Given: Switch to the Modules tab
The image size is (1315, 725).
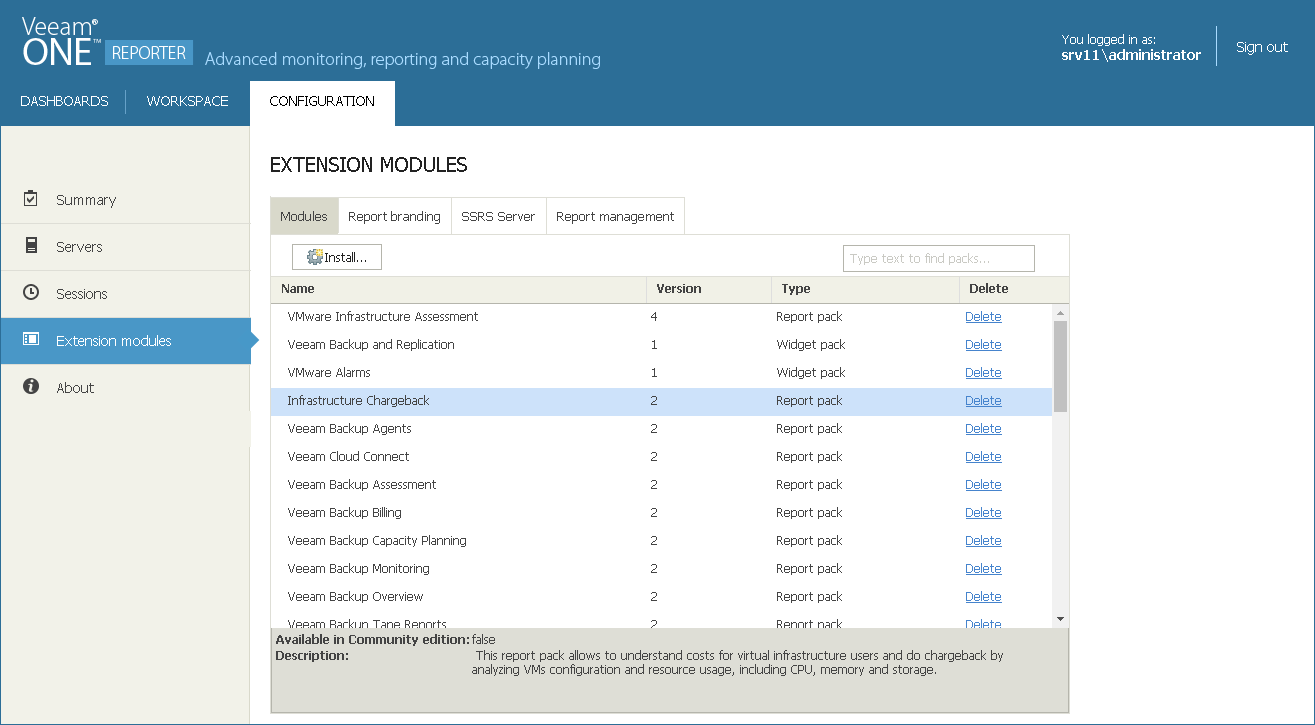Looking at the screenshot, I should click(x=304, y=216).
